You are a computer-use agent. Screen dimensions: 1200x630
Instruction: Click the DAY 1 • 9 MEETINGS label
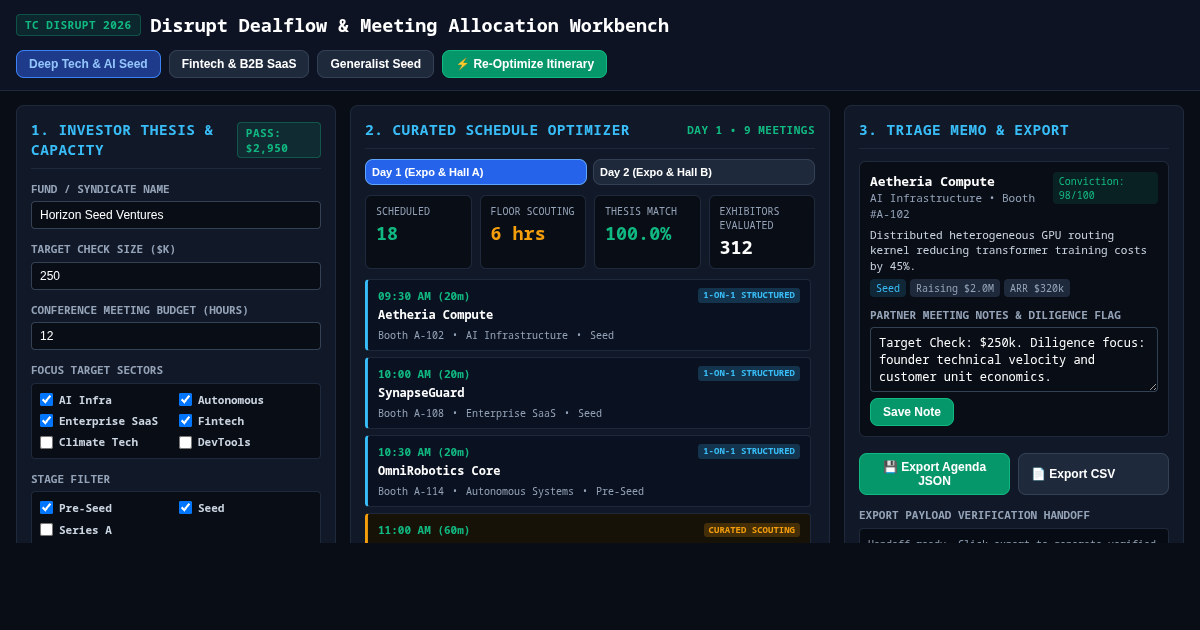click(751, 130)
